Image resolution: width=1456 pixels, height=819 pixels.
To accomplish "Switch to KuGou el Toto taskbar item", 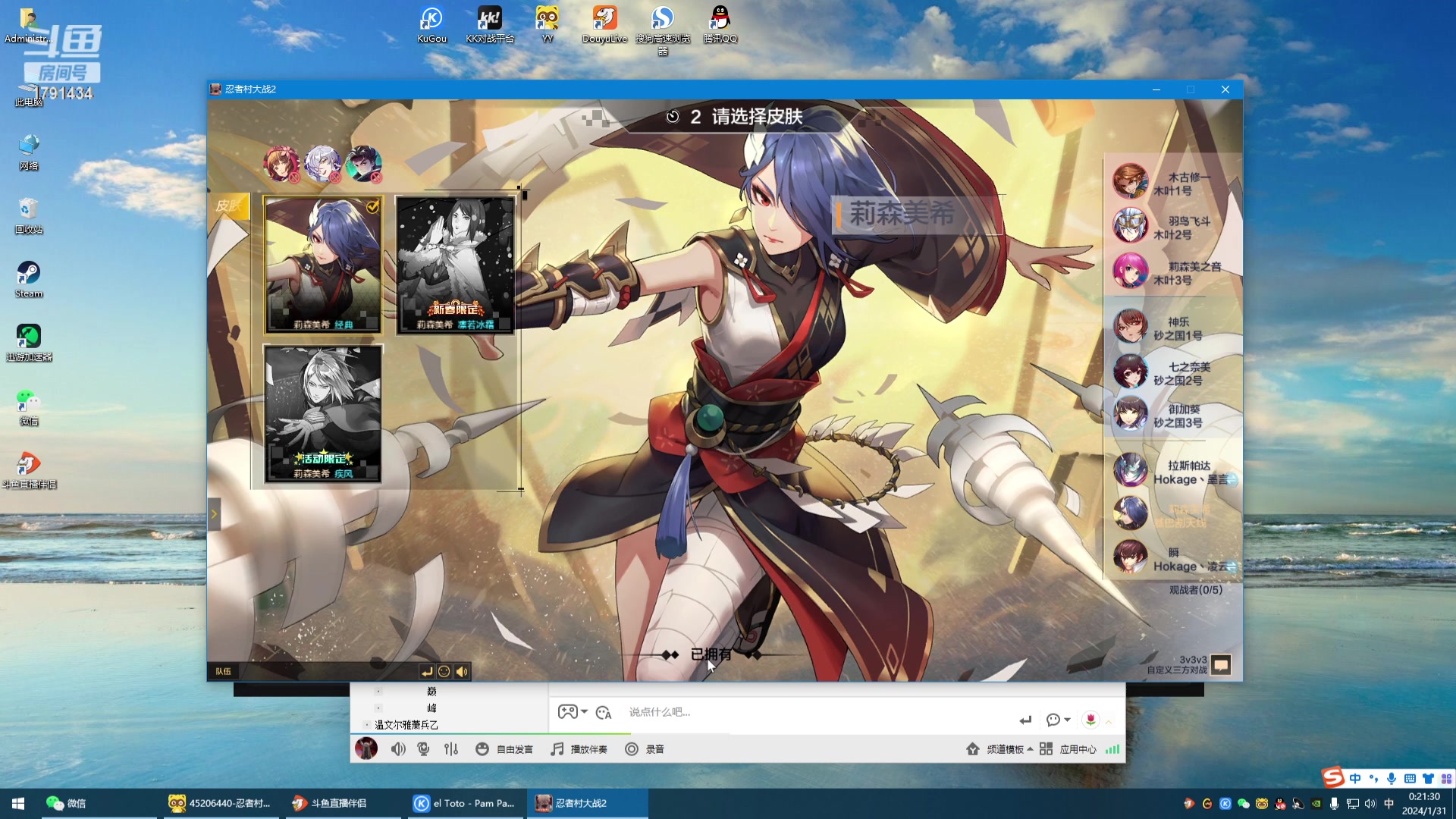I will [x=466, y=803].
